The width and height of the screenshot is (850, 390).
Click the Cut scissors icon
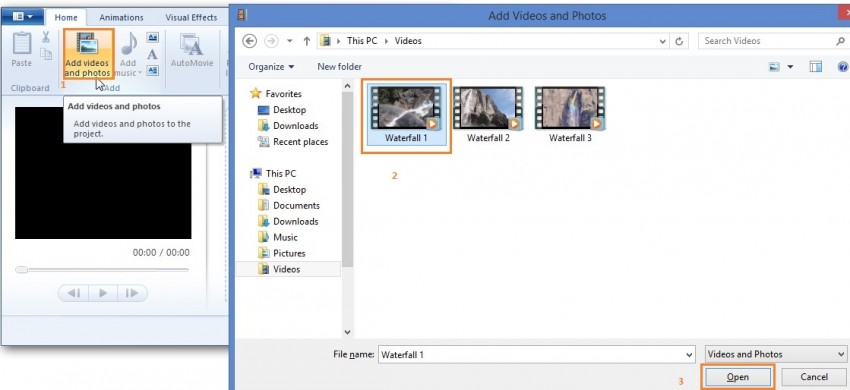coord(46,37)
